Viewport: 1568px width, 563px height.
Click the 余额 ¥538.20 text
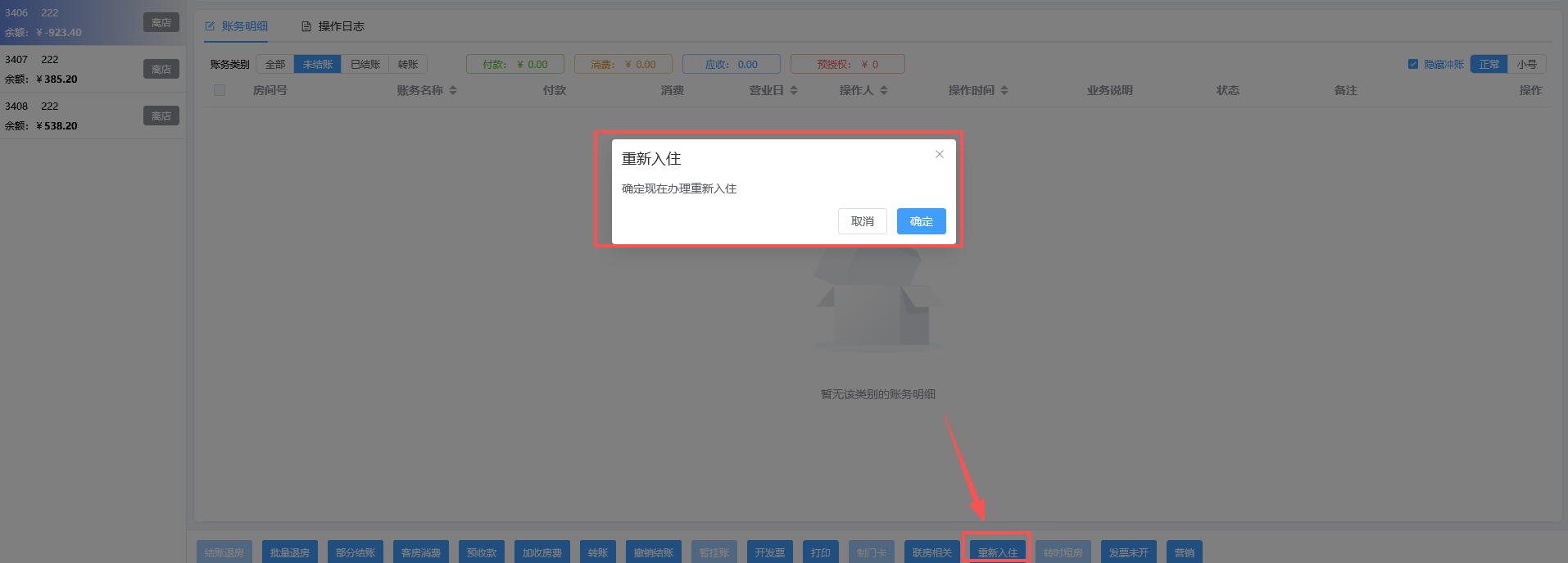(41, 126)
